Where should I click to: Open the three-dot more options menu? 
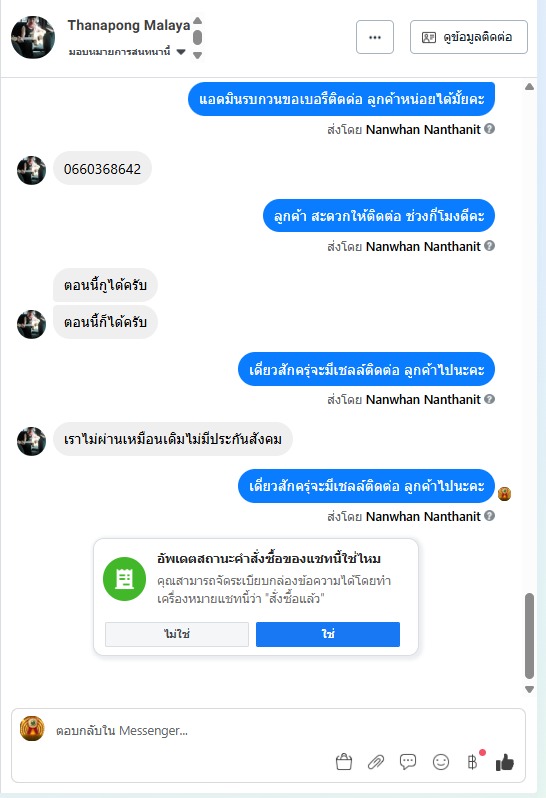tap(375, 37)
